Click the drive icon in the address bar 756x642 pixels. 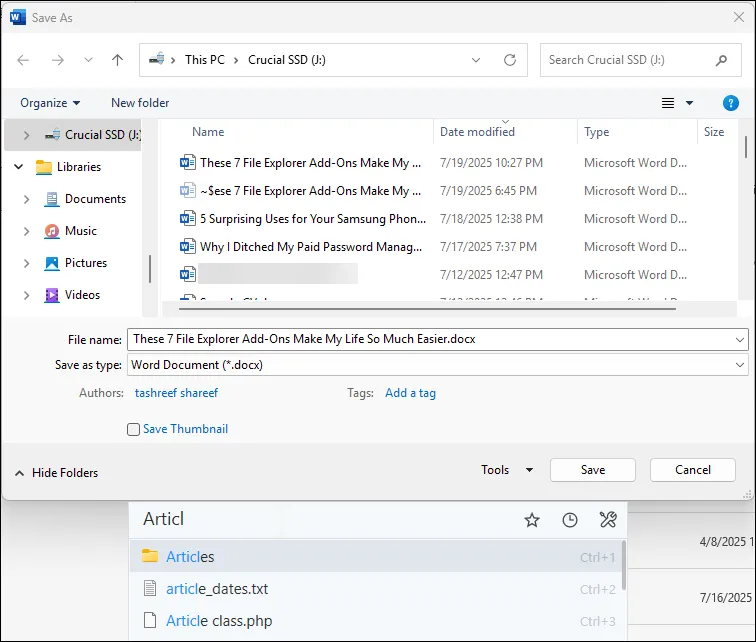coord(156,59)
